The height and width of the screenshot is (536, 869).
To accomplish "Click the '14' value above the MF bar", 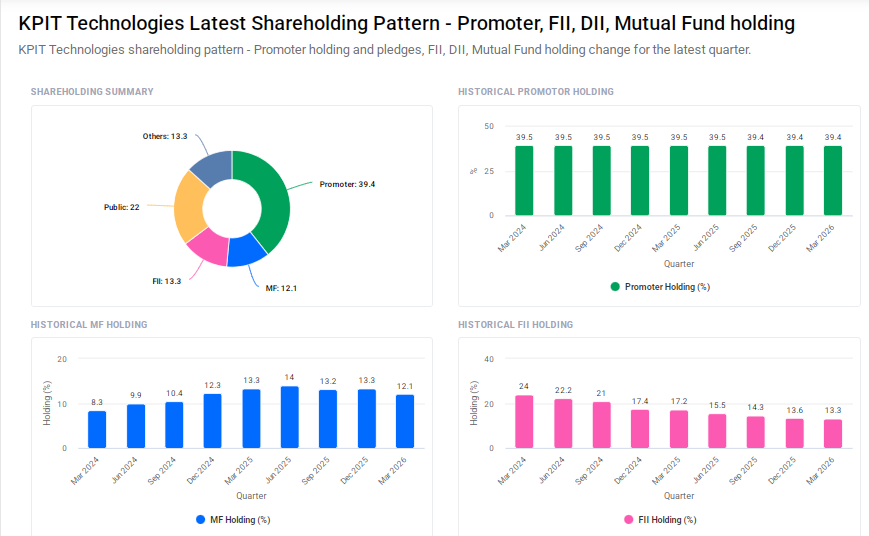I will [x=289, y=377].
